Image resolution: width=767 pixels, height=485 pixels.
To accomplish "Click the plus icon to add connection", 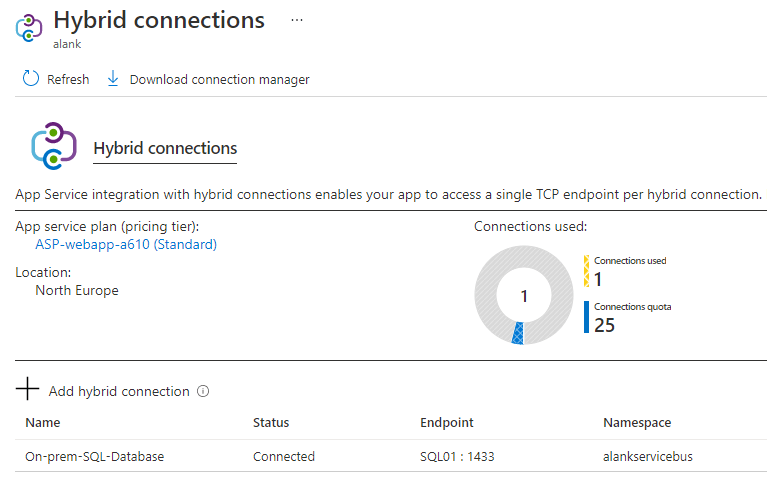I will point(28,390).
